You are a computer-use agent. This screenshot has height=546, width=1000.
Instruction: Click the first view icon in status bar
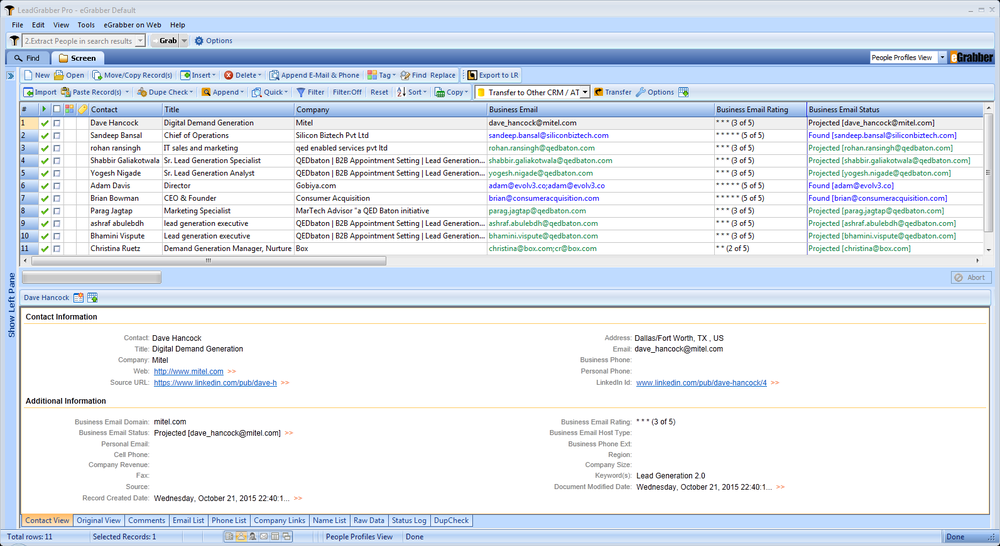[229, 537]
